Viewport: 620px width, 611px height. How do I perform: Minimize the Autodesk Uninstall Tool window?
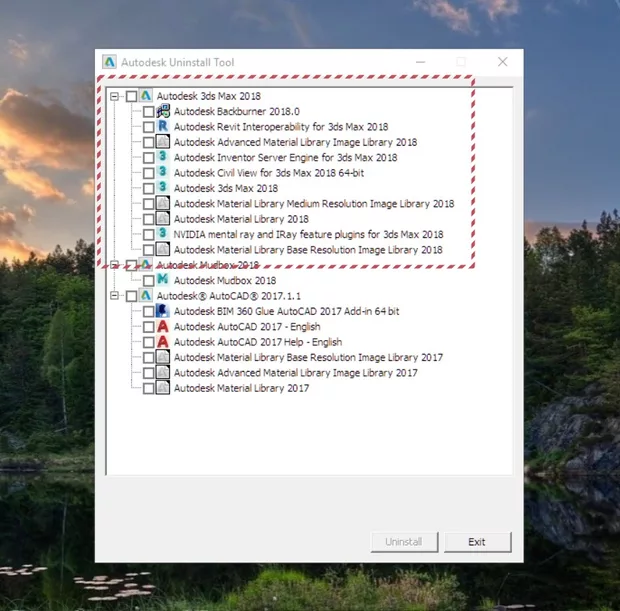420,62
